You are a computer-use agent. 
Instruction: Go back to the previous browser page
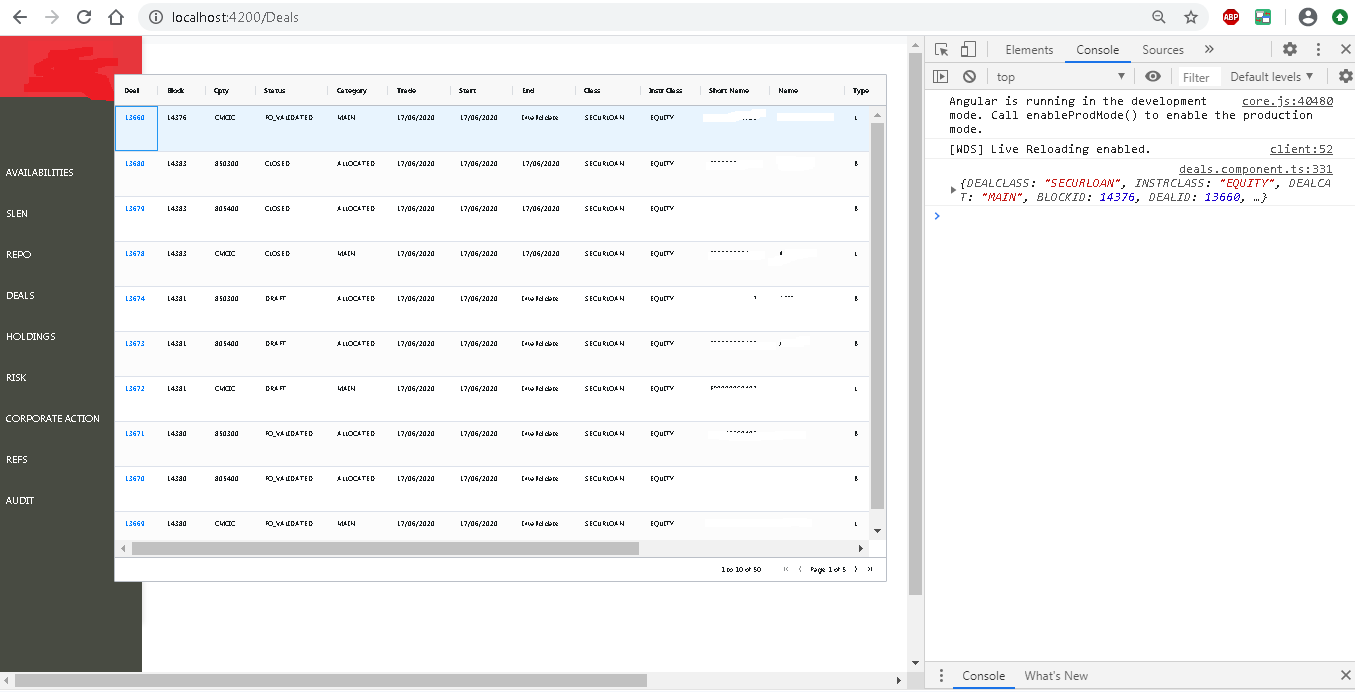pyautogui.click(x=20, y=17)
